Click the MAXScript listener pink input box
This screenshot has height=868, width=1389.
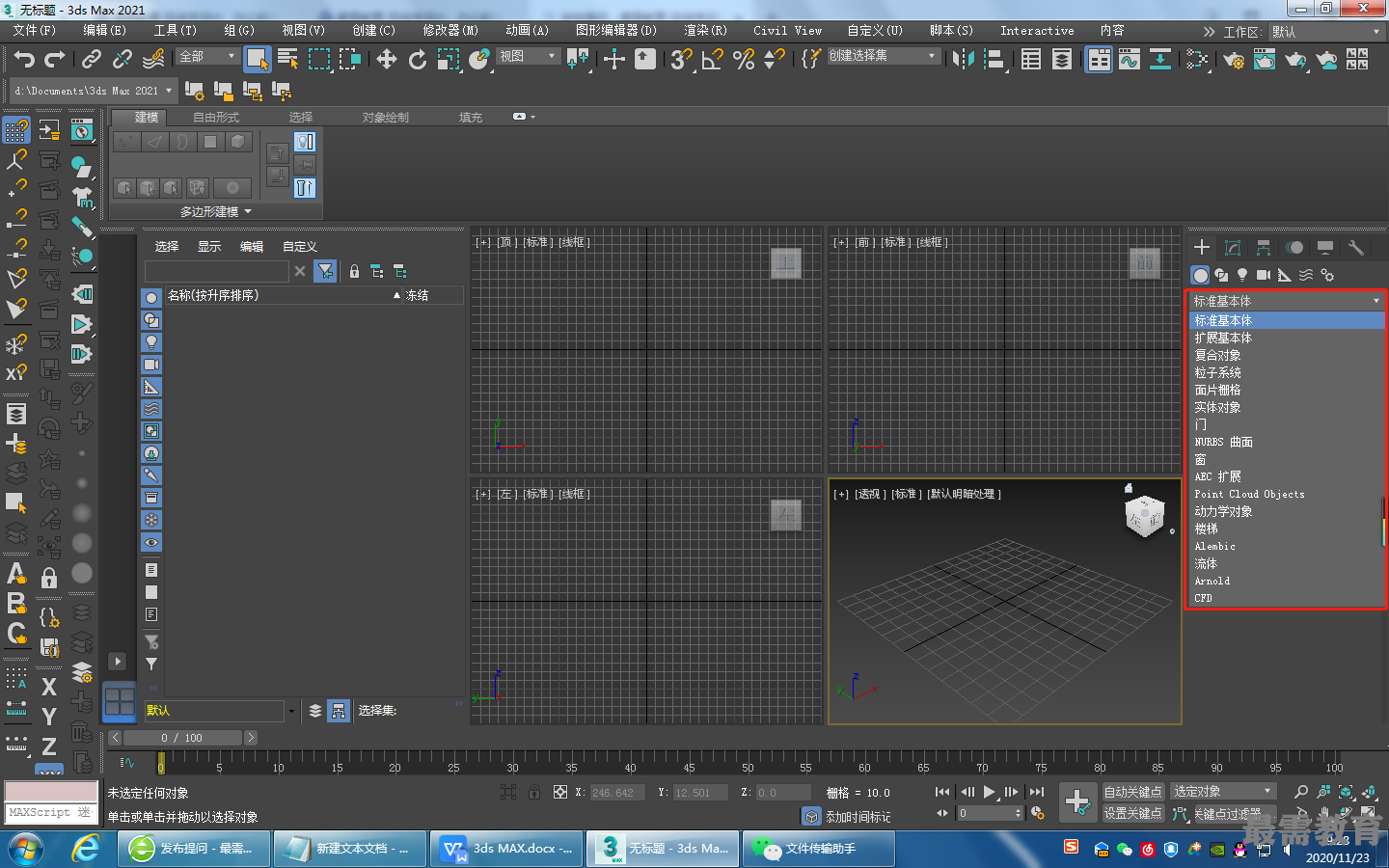coord(51,791)
